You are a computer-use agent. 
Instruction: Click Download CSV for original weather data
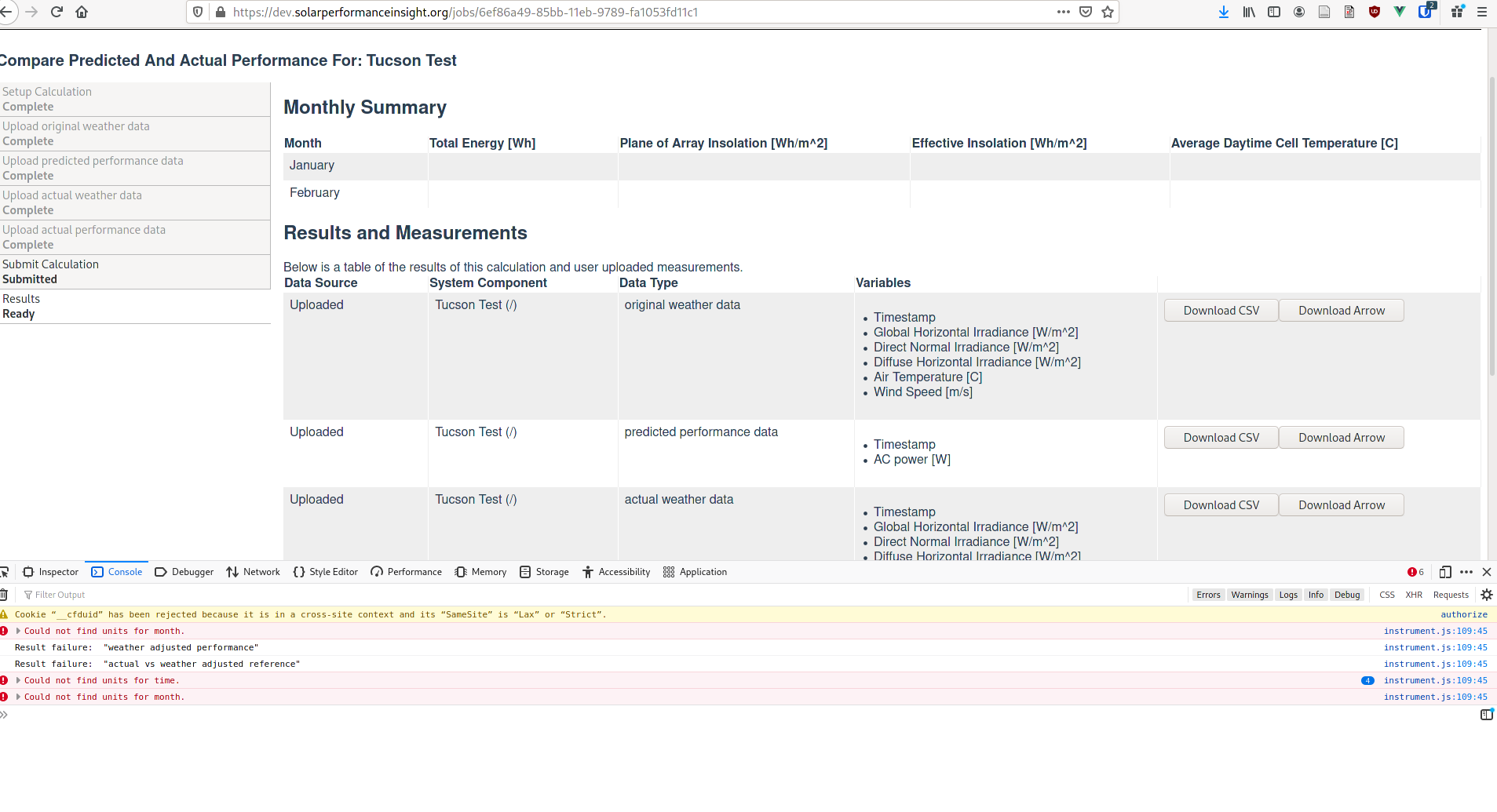(1221, 310)
